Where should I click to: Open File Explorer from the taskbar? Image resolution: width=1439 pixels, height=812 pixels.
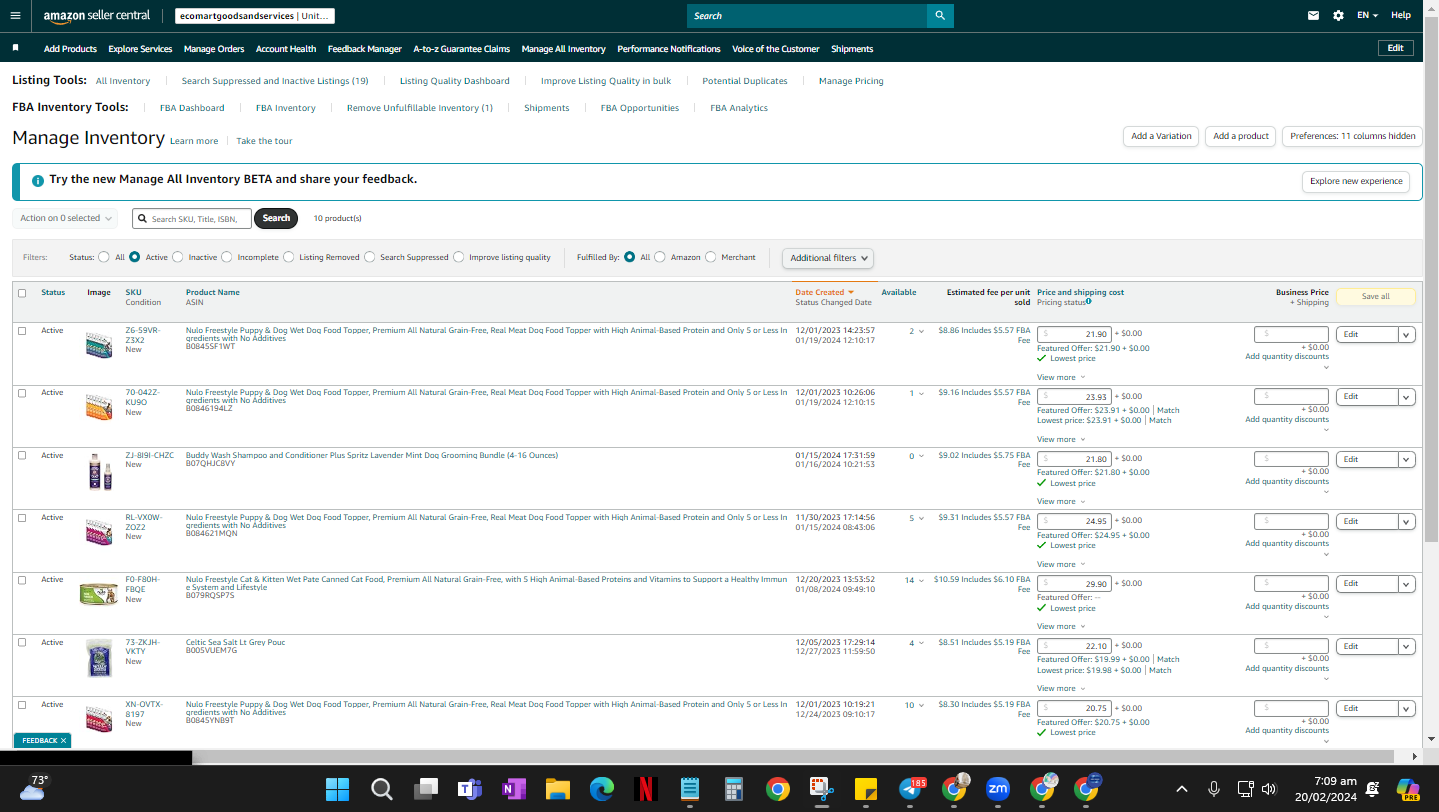(x=557, y=789)
